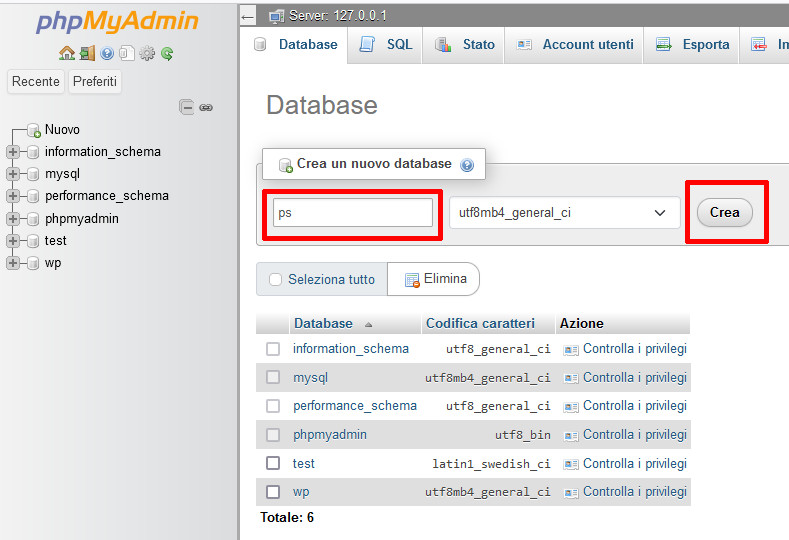Click the privileges icon in the phpmyadmin row
Screen dimensions: 789x540
571,435
